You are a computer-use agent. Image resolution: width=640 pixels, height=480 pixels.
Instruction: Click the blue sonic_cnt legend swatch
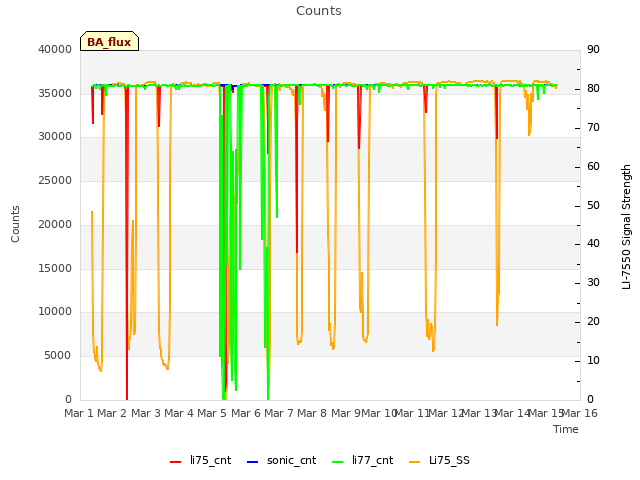(253, 462)
